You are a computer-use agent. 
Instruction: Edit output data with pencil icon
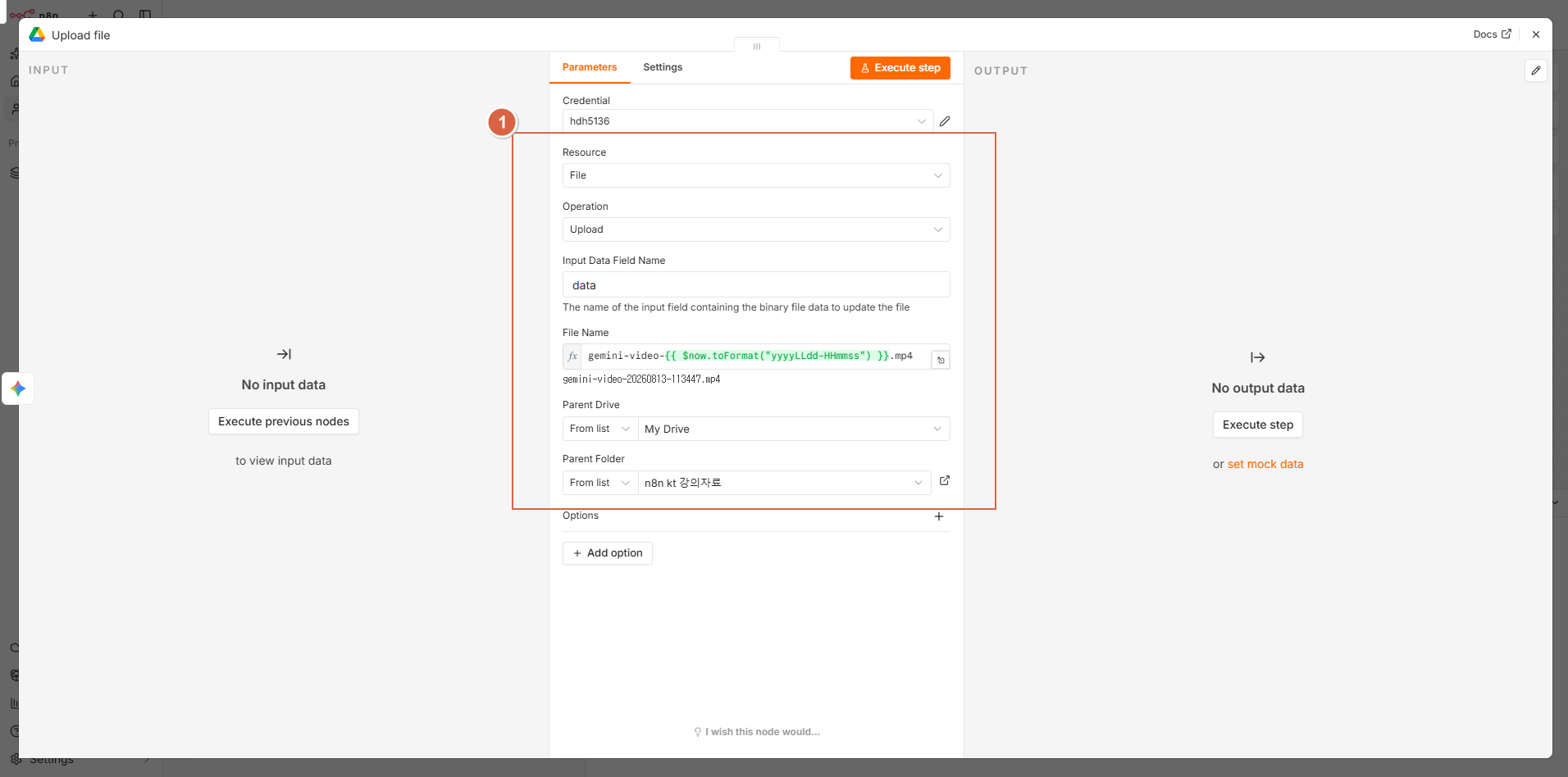[1536, 70]
